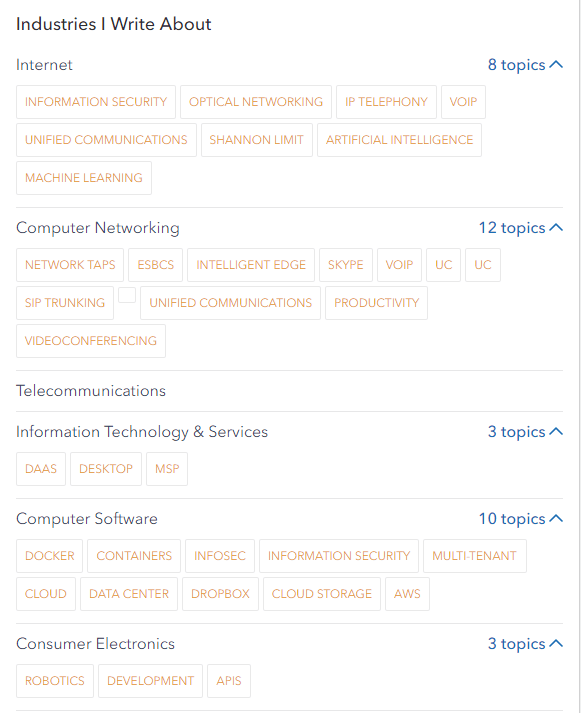Click the SIP TRUNKING tag
Image resolution: width=581 pixels, height=713 pixels.
tap(65, 303)
